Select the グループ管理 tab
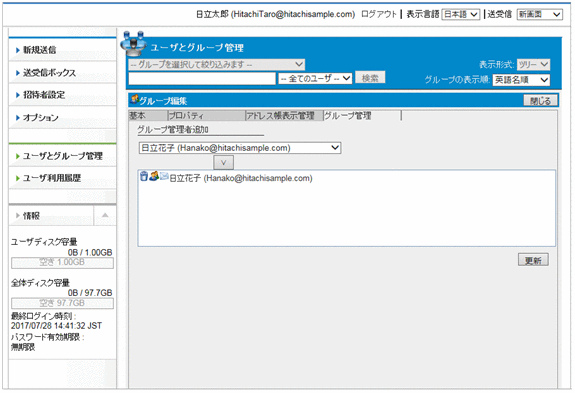 point(362,115)
